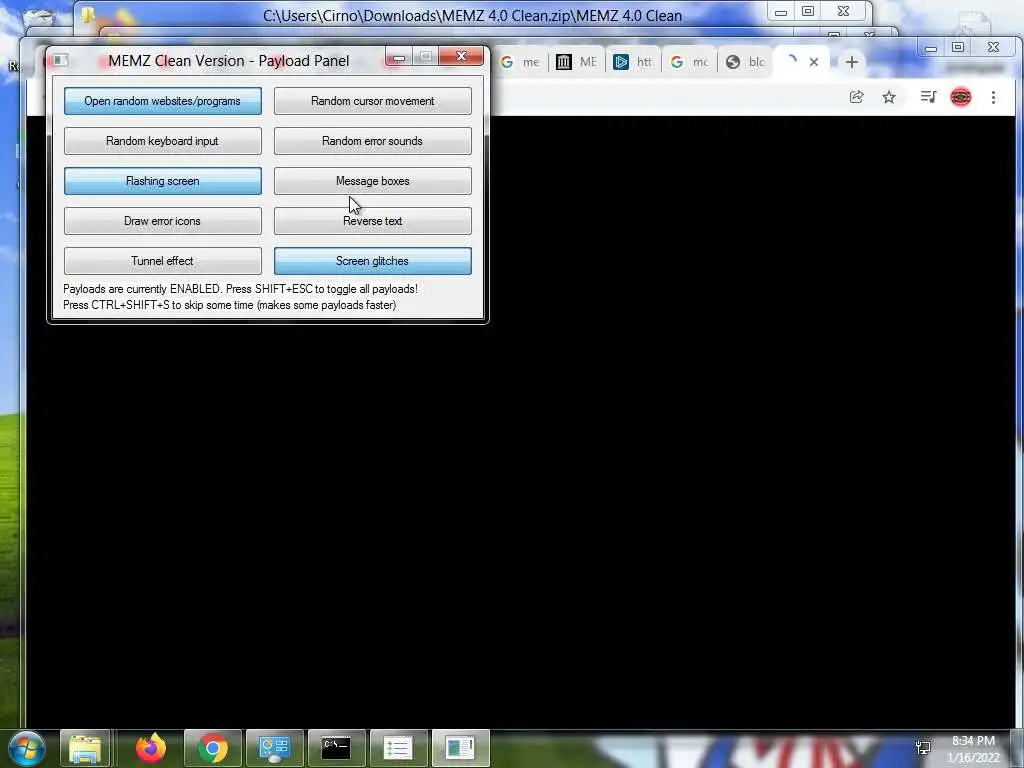The width and height of the screenshot is (1024, 768).
Task: Click the MEMZ Payload Panel title bar icon
Action: click(x=61, y=60)
